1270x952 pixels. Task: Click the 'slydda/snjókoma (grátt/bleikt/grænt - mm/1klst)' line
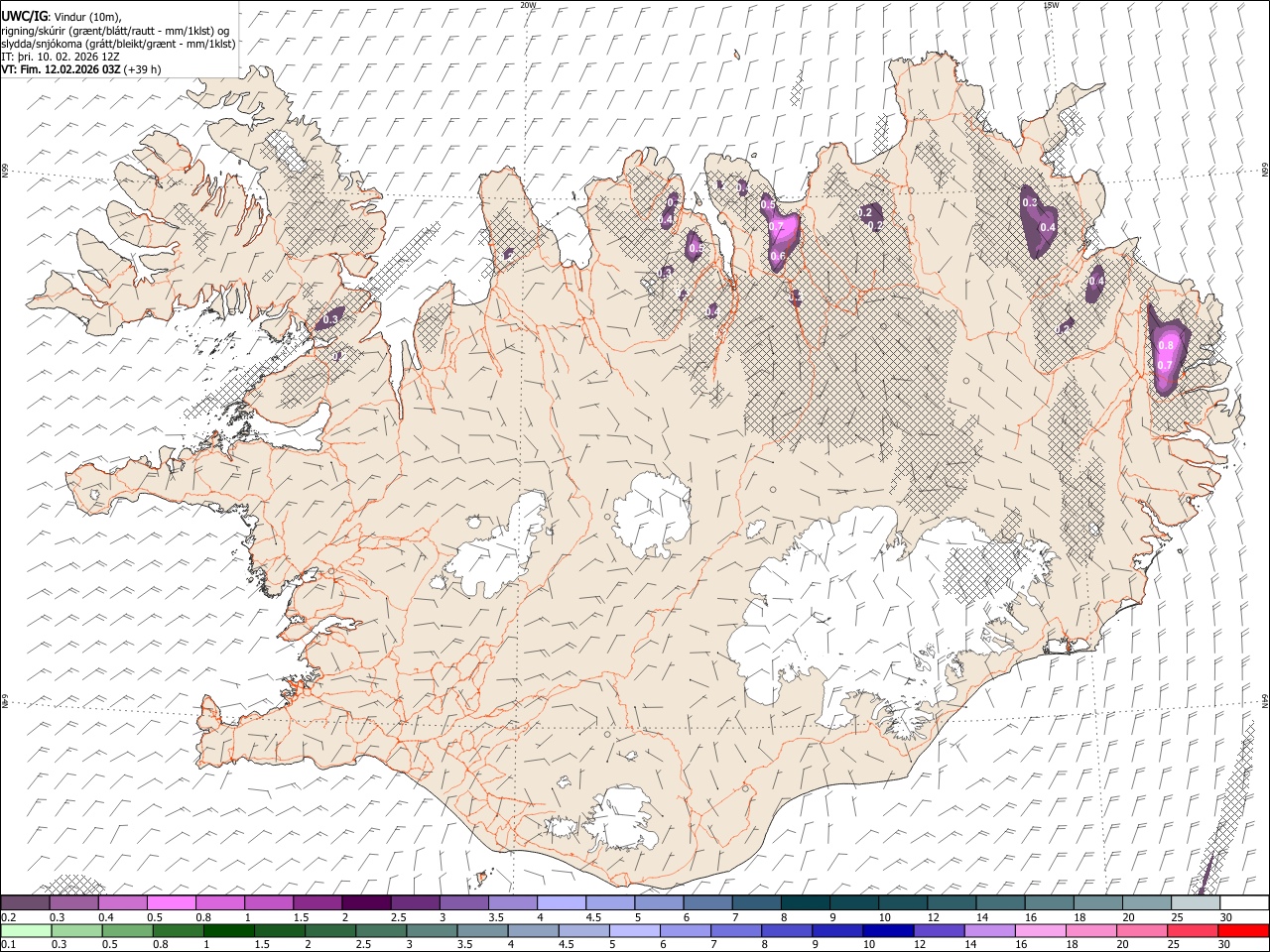[x=118, y=44]
